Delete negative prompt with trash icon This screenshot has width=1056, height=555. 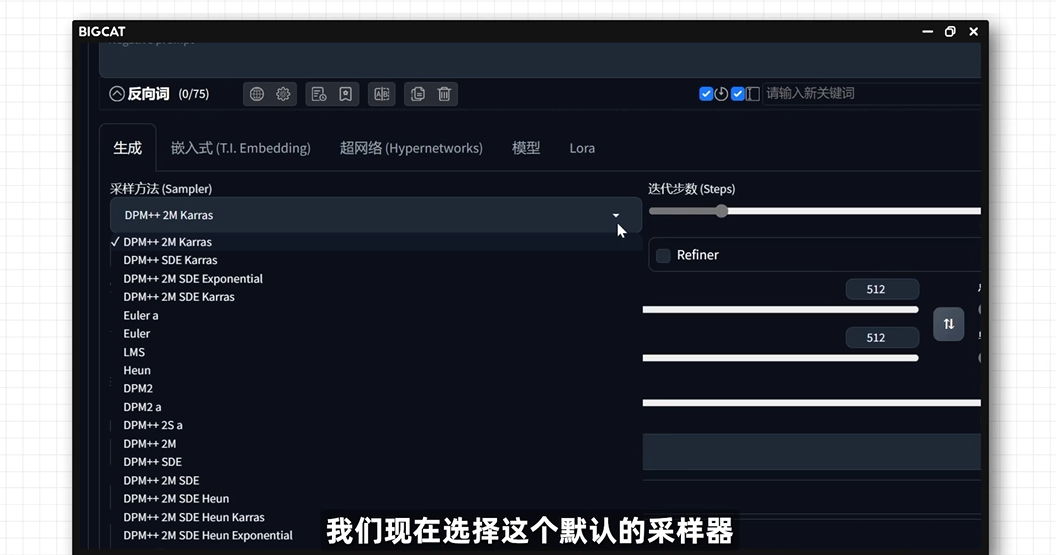click(444, 94)
